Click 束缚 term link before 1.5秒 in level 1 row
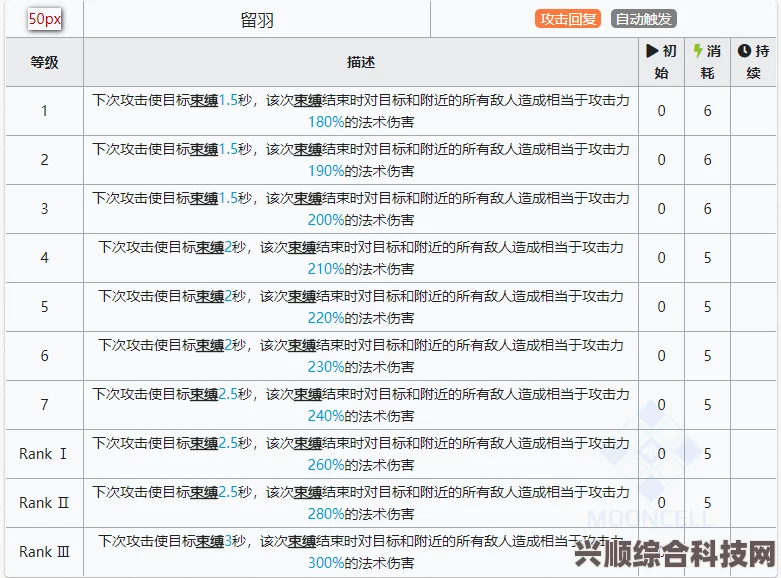The image size is (781, 578). coord(204,101)
